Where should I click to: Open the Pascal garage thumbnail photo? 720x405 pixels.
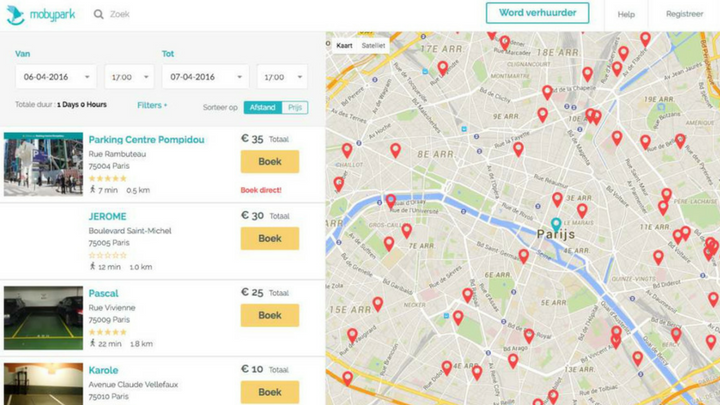pos(44,318)
